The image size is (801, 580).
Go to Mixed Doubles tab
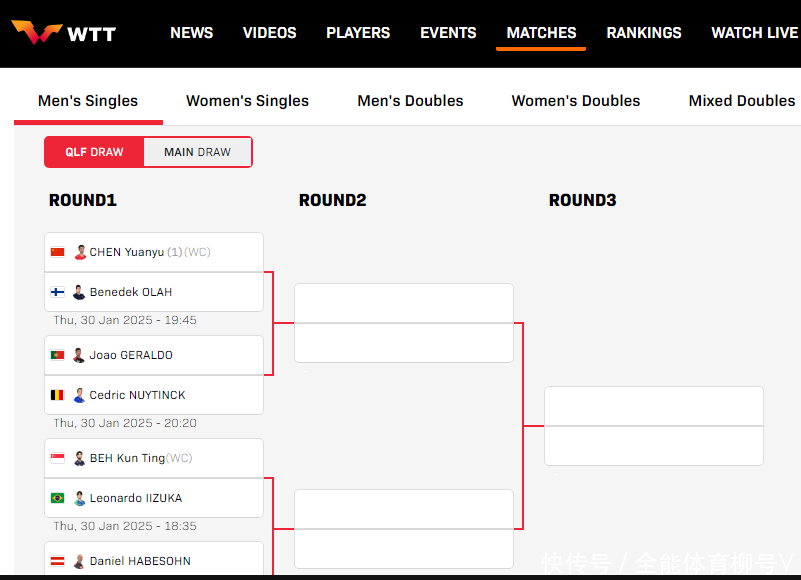coord(741,101)
